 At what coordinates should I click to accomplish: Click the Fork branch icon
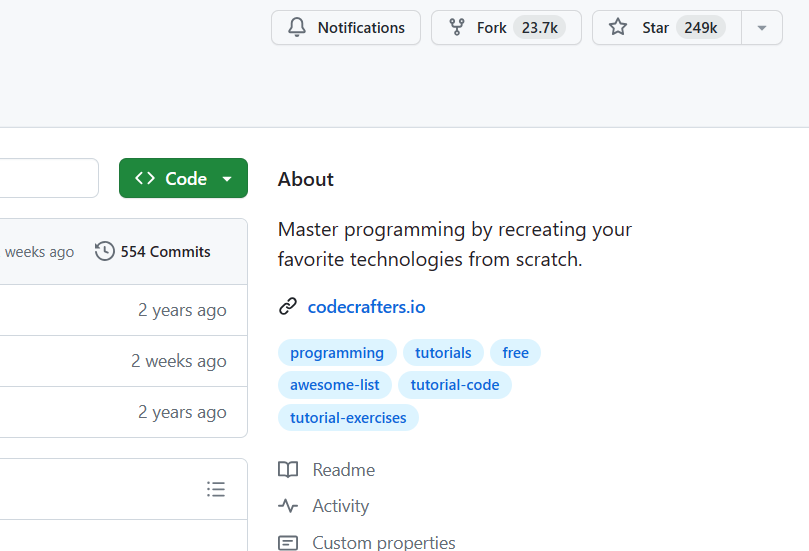coord(457,27)
